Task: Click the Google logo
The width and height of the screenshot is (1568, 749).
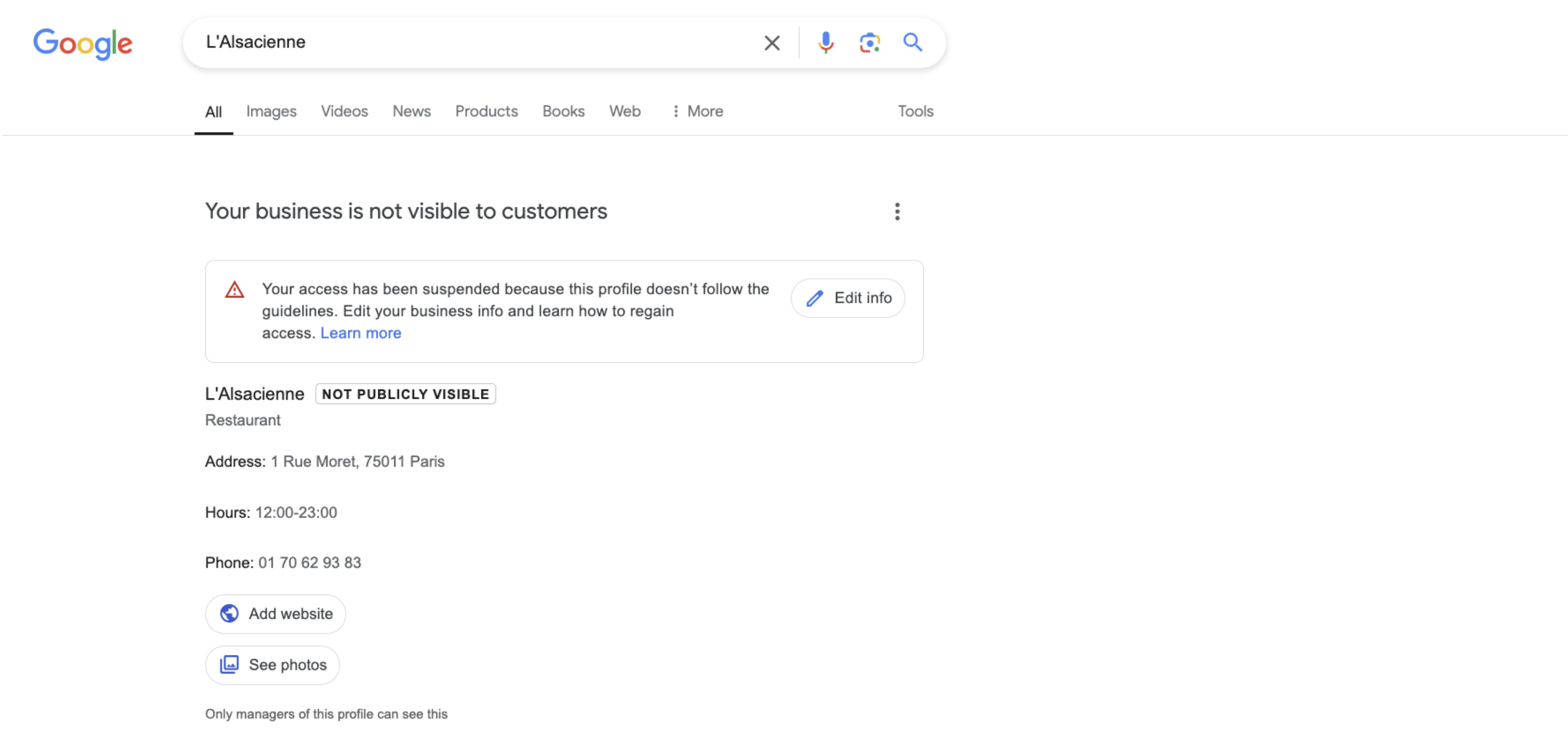Action: coord(82,43)
